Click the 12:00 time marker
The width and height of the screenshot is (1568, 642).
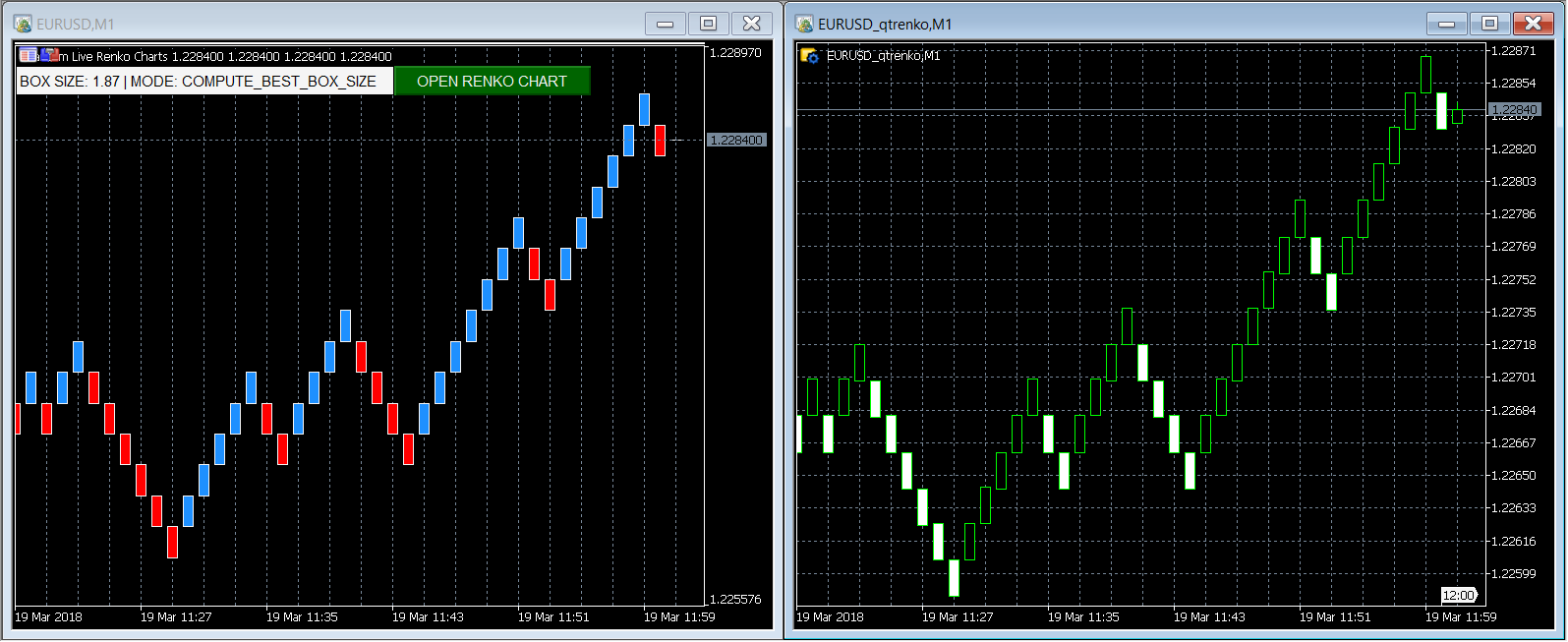(x=1459, y=595)
